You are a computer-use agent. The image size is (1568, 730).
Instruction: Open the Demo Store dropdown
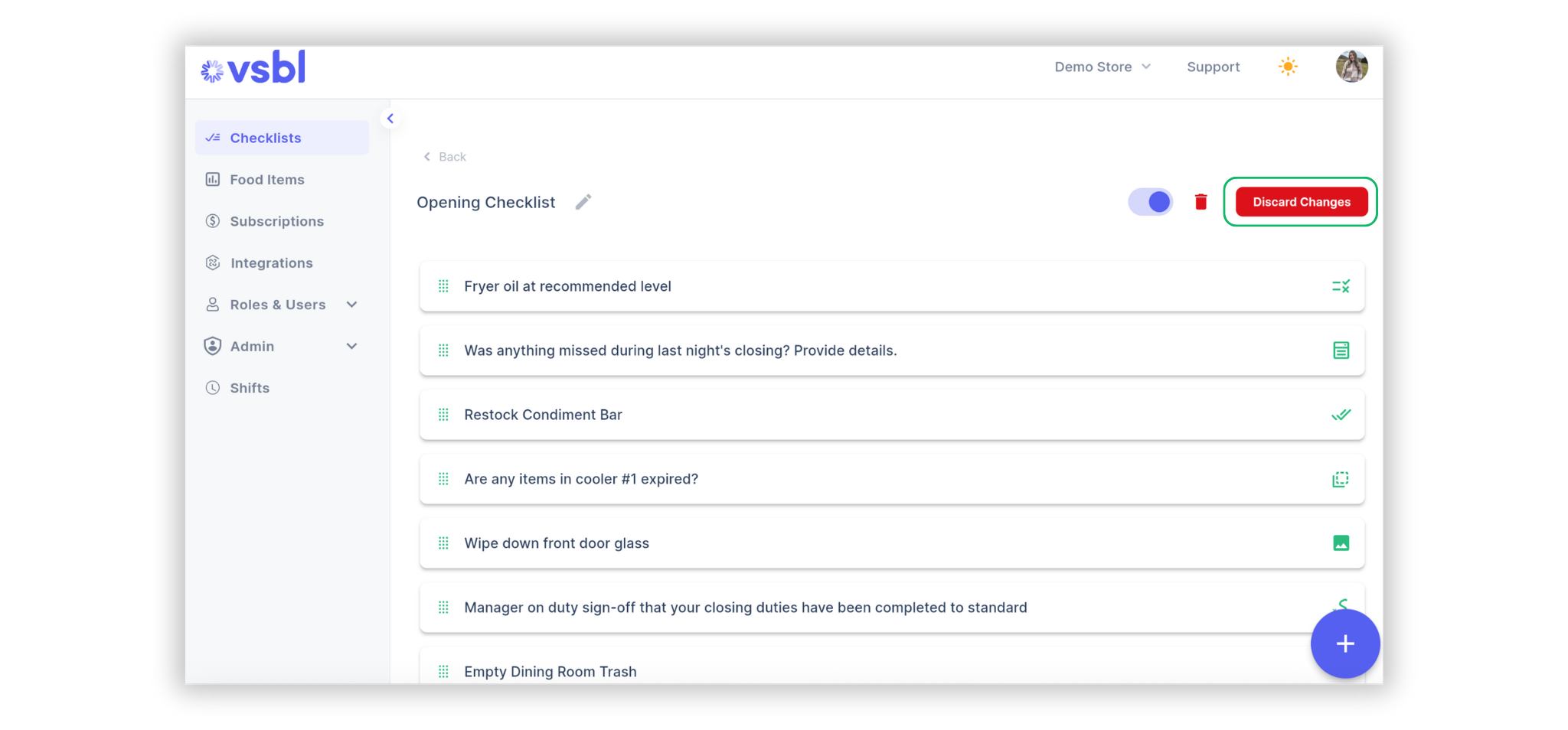pyautogui.click(x=1102, y=67)
